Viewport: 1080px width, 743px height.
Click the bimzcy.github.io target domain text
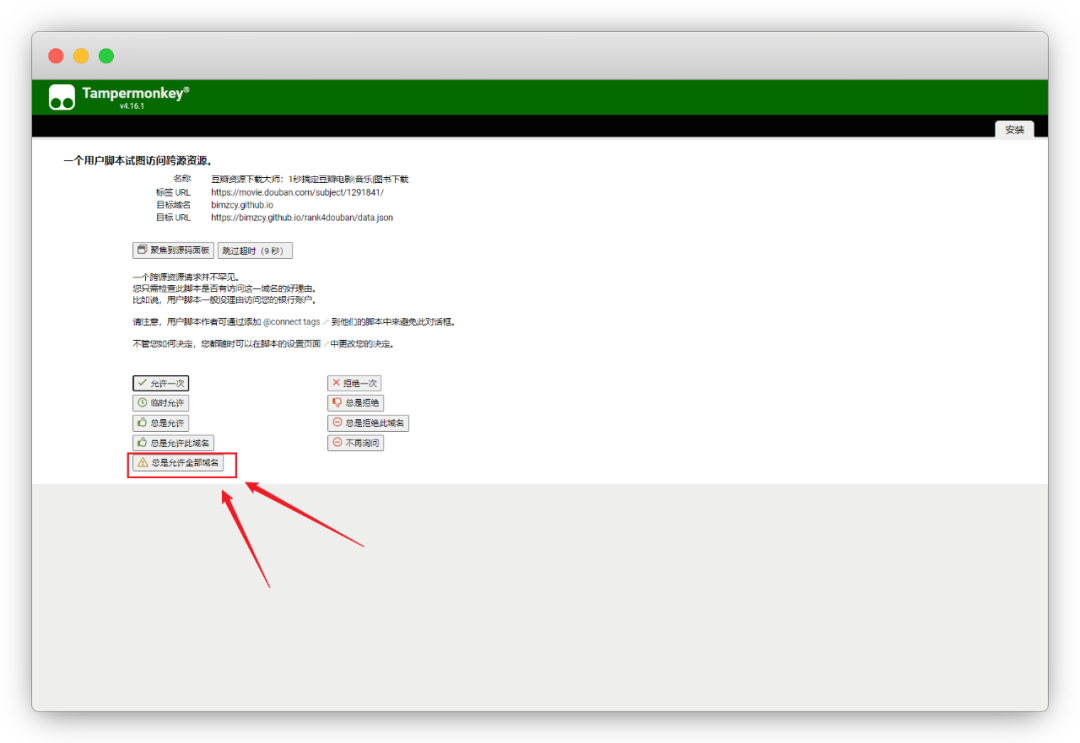pyautogui.click(x=242, y=205)
